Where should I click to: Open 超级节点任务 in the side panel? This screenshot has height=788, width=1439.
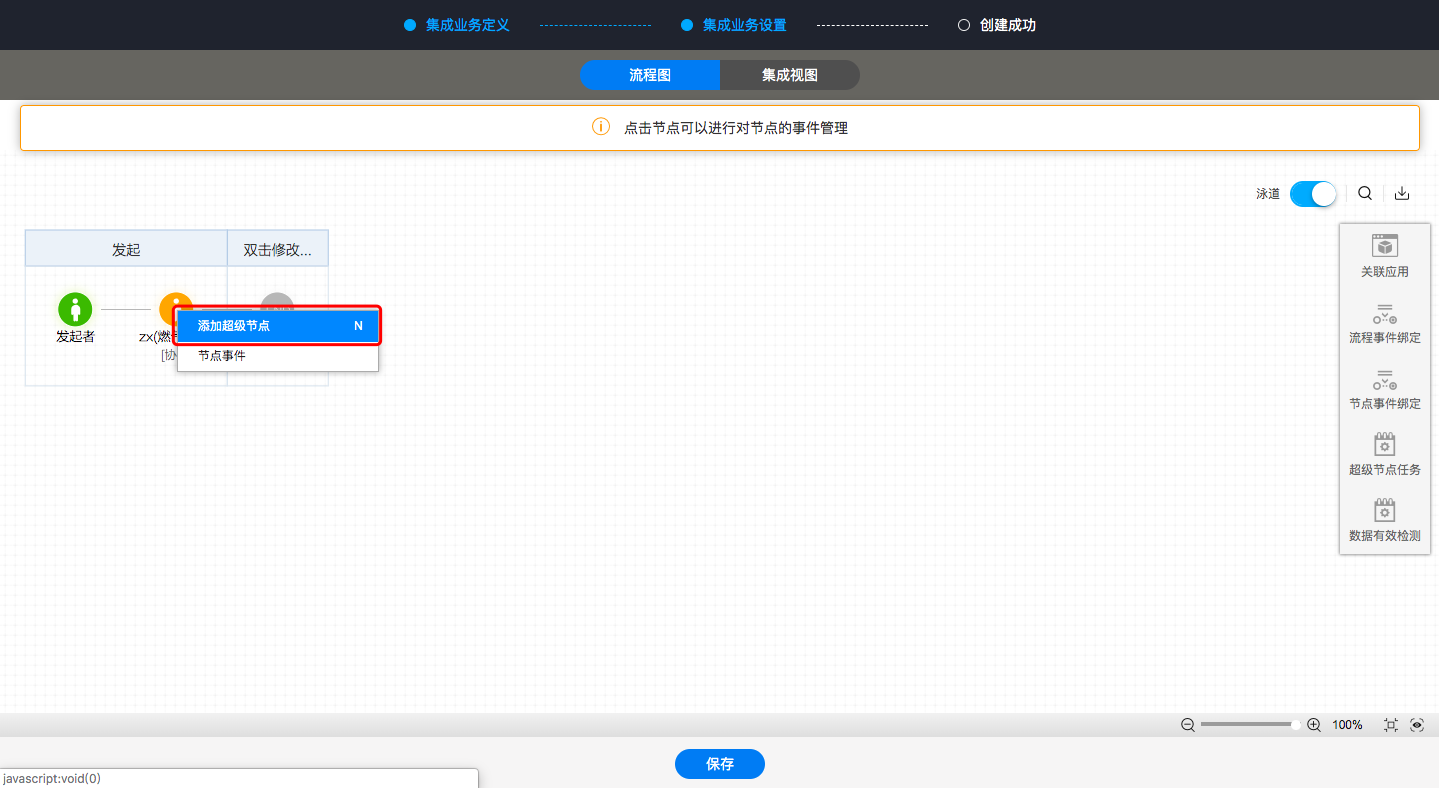1384,455
